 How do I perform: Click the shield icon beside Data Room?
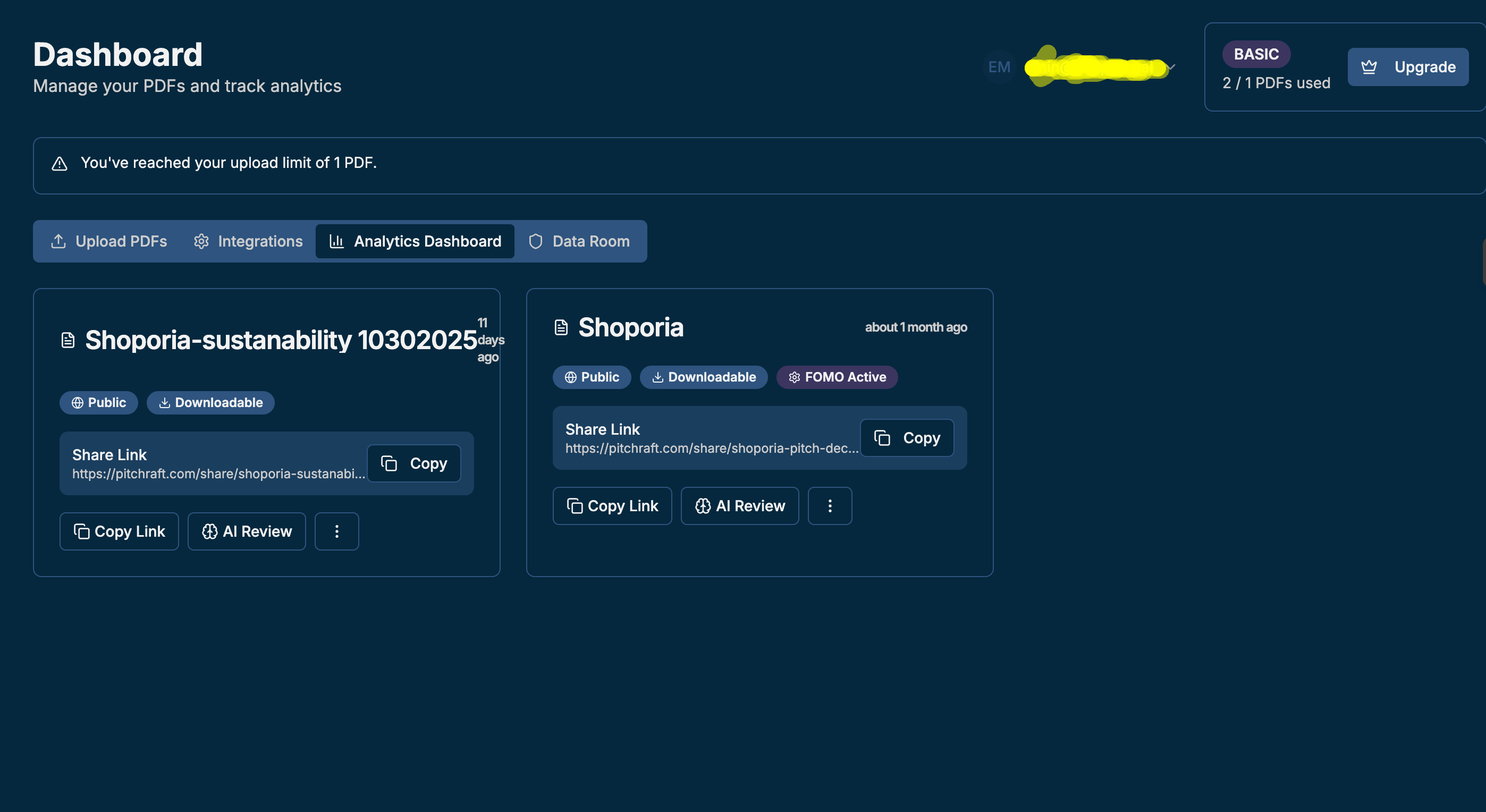coord(536,241)
